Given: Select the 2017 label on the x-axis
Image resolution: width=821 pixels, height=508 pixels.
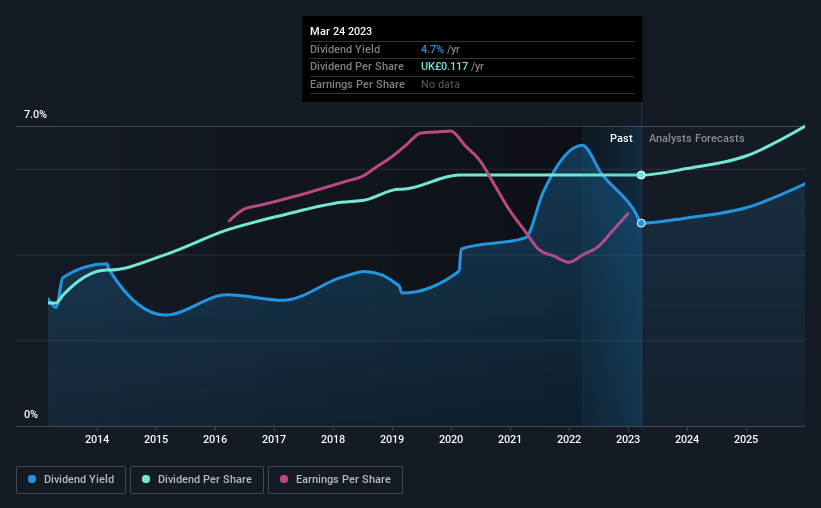Looking at the screenshot, I should [x=274, y=439].
